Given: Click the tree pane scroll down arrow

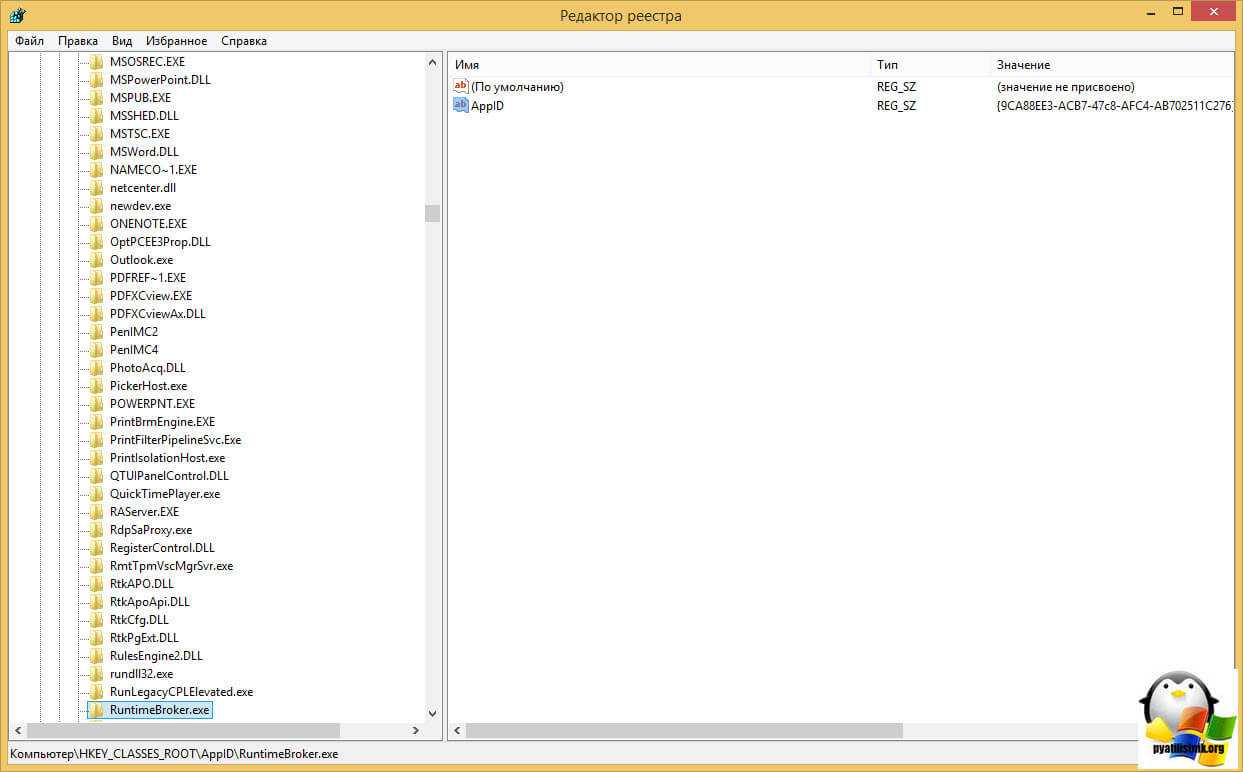Looking at the screenshot, I should click(432, 713).
